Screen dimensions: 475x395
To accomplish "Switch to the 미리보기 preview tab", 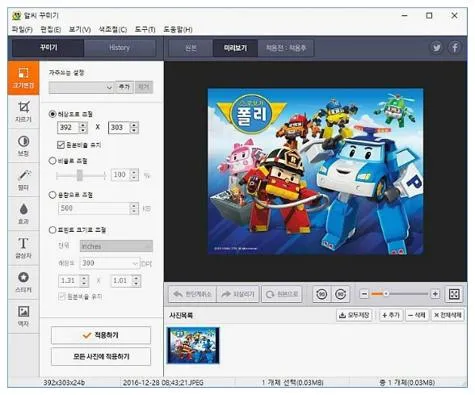I will coord(235,48).
